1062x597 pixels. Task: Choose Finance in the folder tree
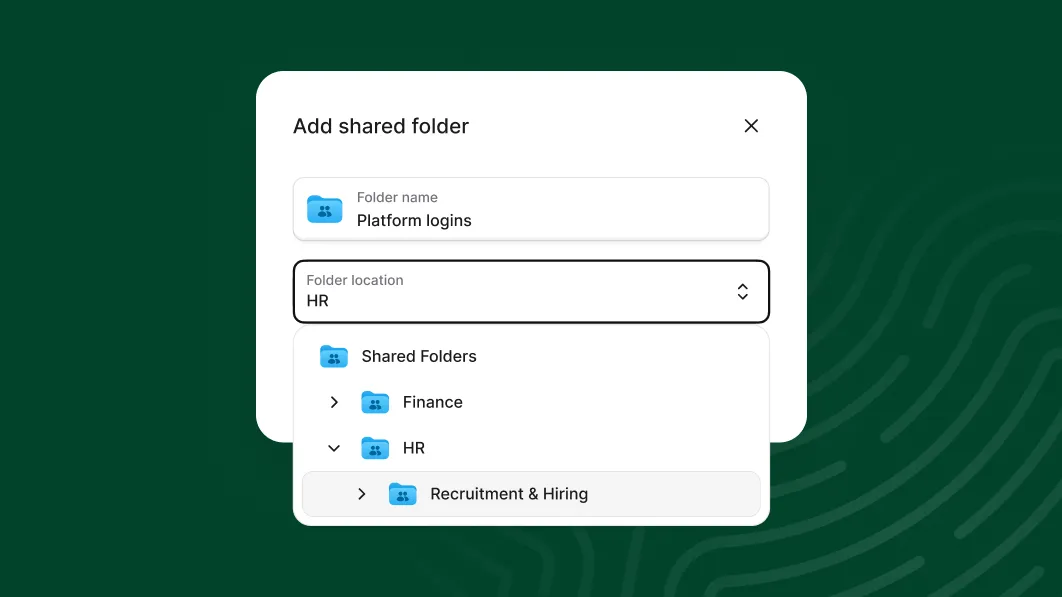coord(433,402)
